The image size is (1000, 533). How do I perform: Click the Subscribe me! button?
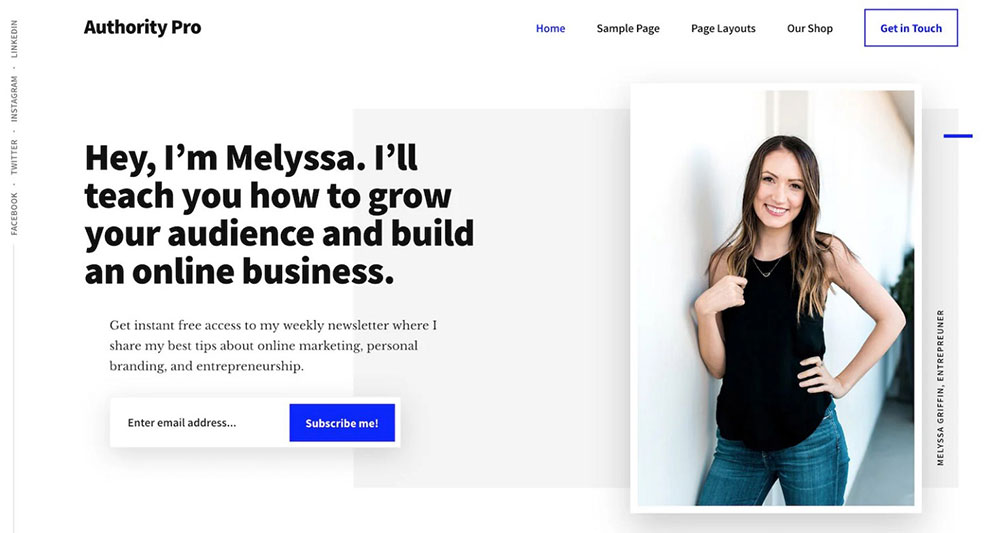coord(342,423)
